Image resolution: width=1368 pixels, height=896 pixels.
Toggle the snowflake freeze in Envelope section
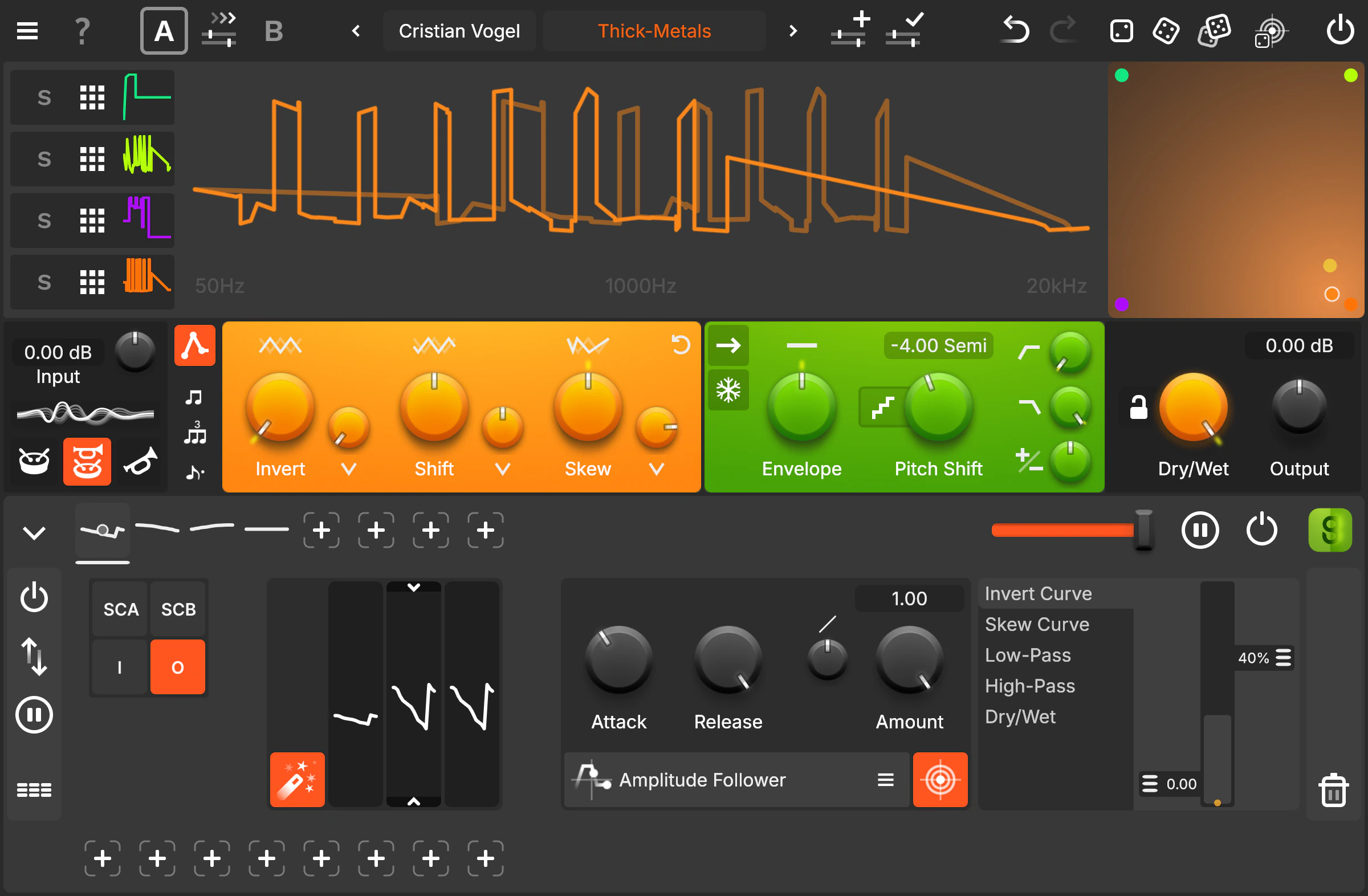728,390
